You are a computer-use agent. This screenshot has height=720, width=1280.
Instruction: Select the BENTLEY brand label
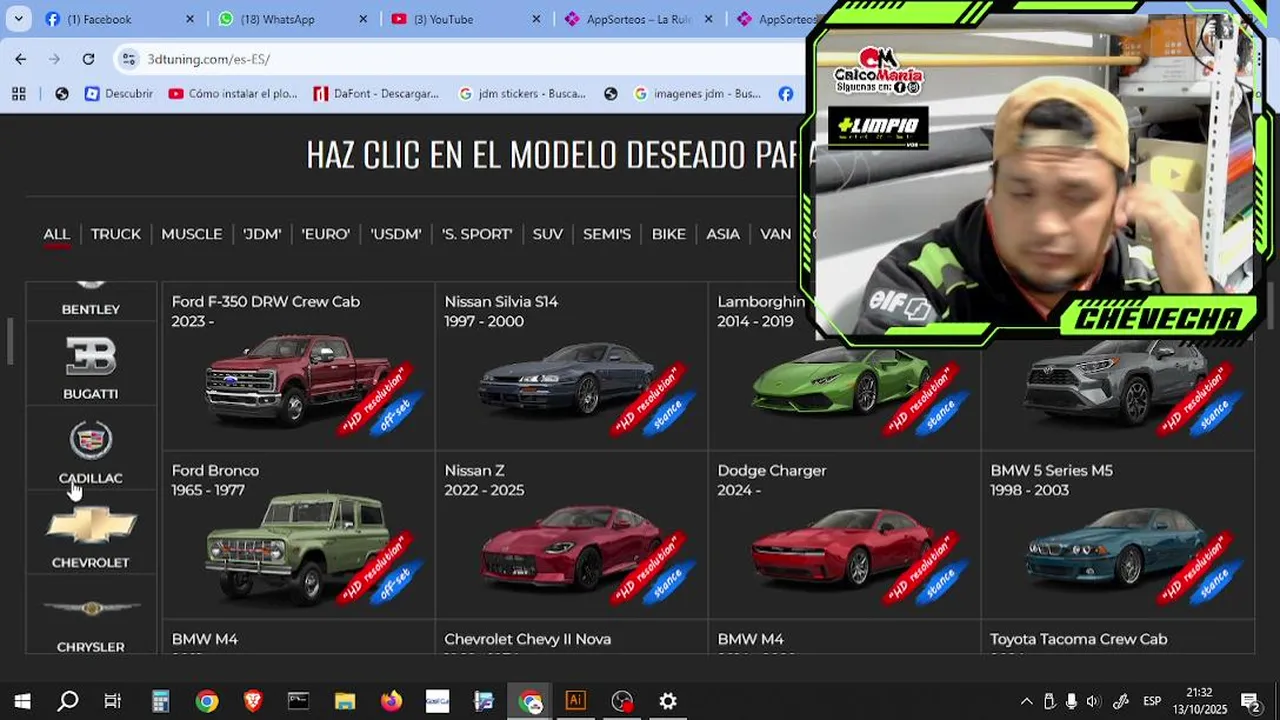click(91, 310)
